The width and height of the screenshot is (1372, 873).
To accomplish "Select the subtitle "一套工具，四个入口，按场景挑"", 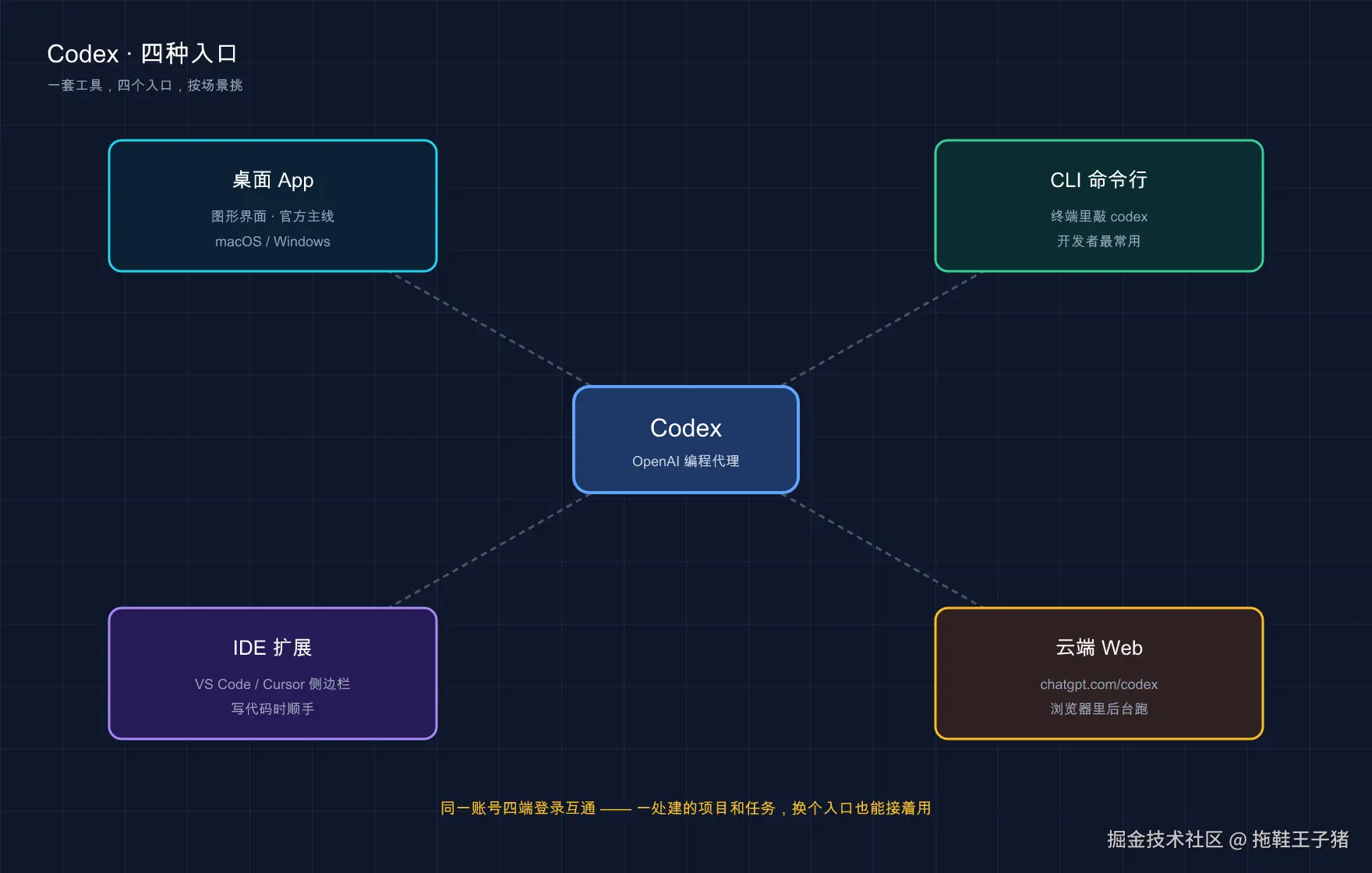I will coord(145,85).
